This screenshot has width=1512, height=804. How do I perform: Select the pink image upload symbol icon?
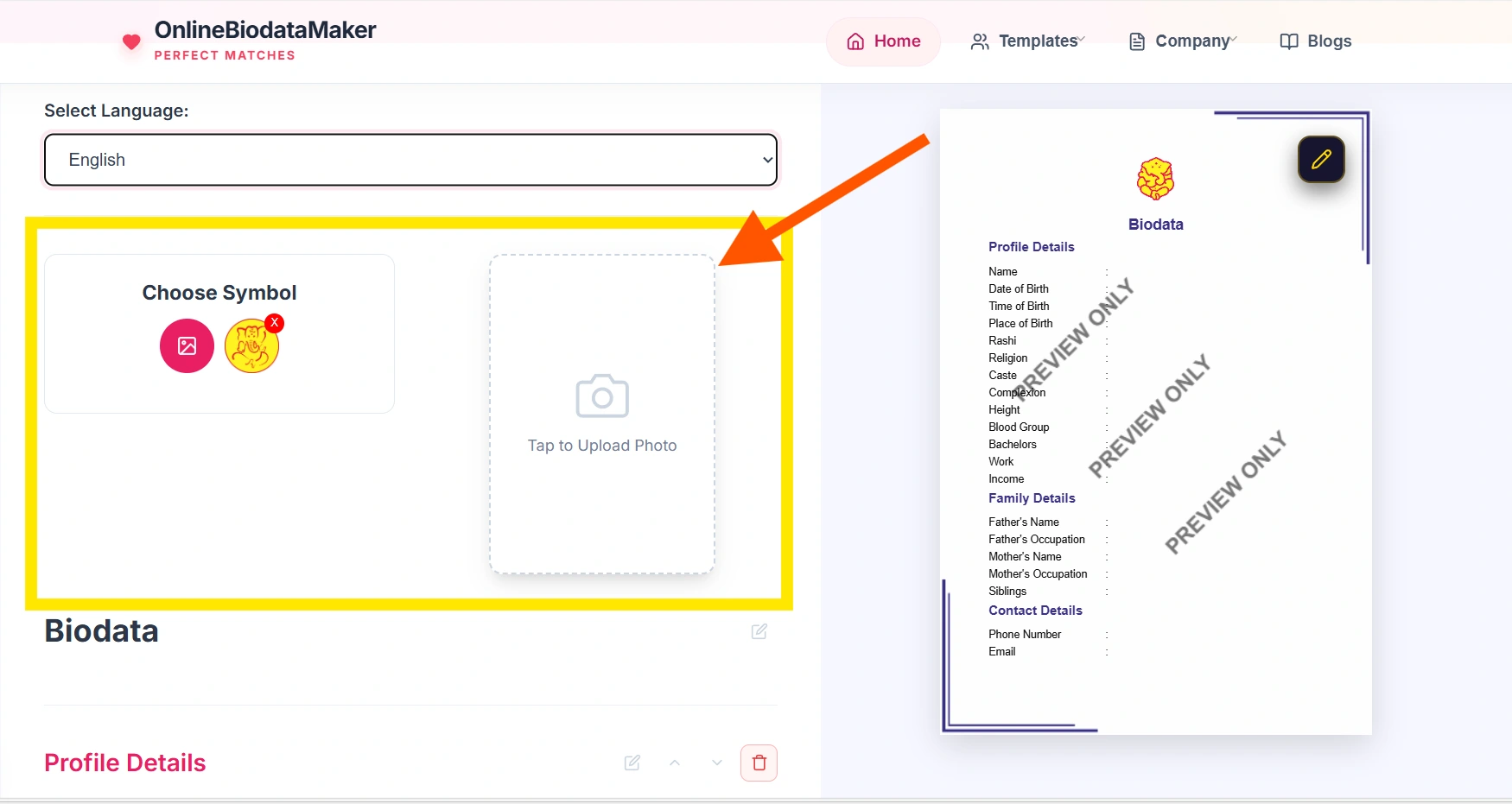coord(186,345)
